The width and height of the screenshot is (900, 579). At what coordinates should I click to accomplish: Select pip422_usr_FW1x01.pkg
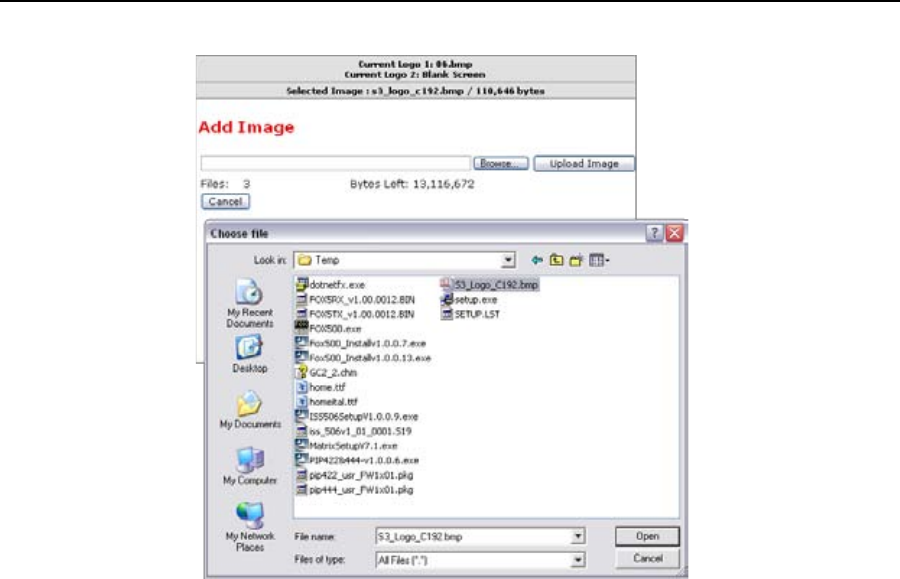(355, 475)
